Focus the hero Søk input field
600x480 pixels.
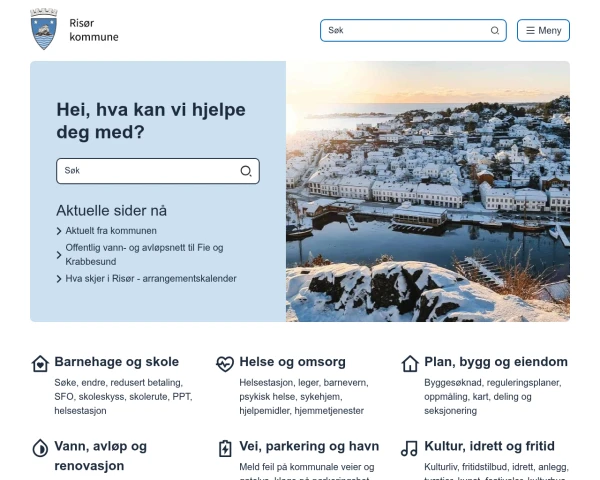click(147, 171)
